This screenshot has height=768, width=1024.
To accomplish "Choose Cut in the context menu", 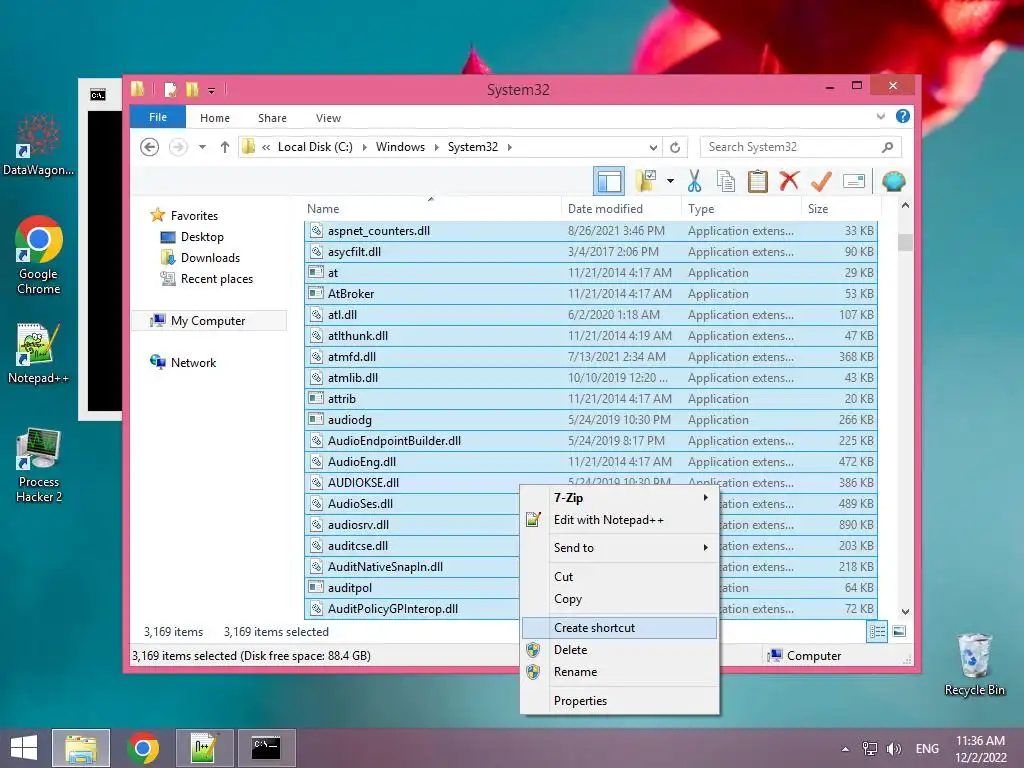I will coord(620,577).
